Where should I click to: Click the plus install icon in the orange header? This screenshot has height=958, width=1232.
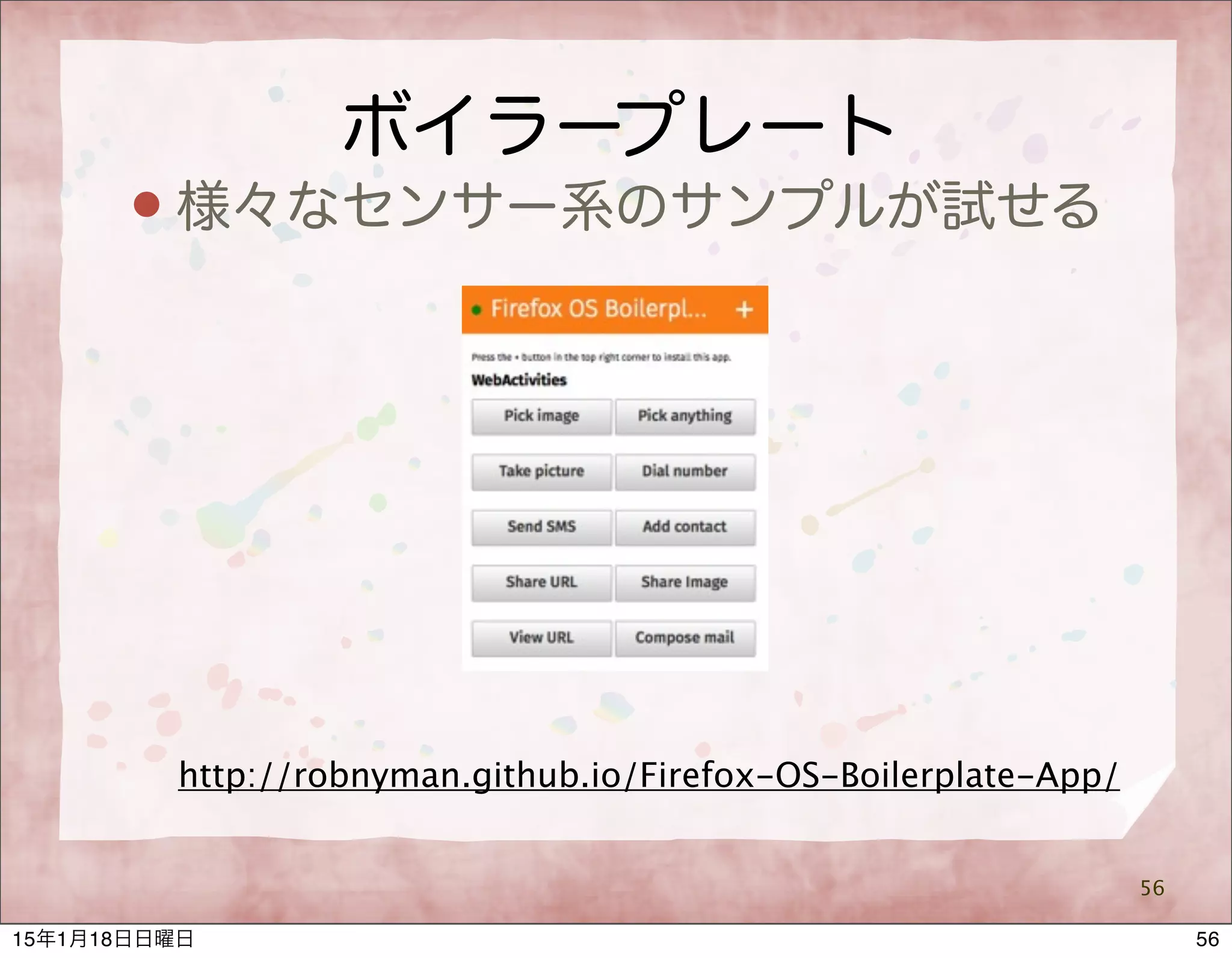tap(744, 309)
